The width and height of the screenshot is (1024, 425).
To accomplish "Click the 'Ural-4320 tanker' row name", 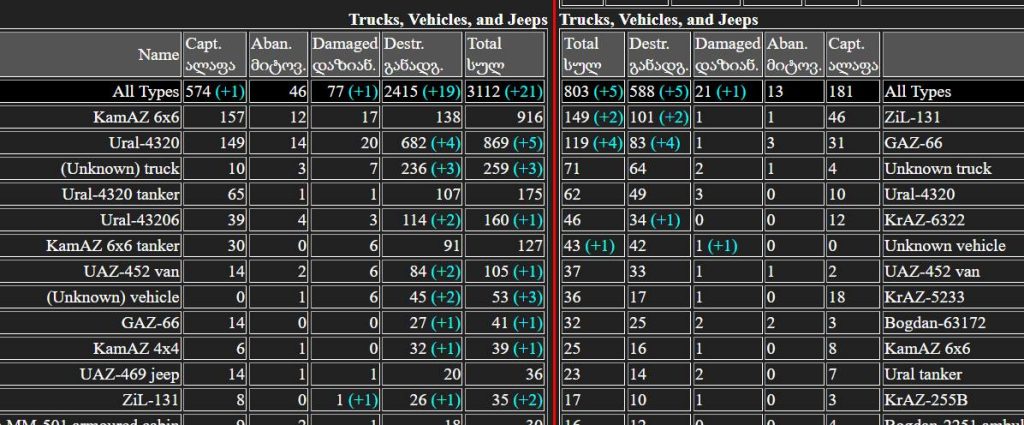I will click(121, 195).
